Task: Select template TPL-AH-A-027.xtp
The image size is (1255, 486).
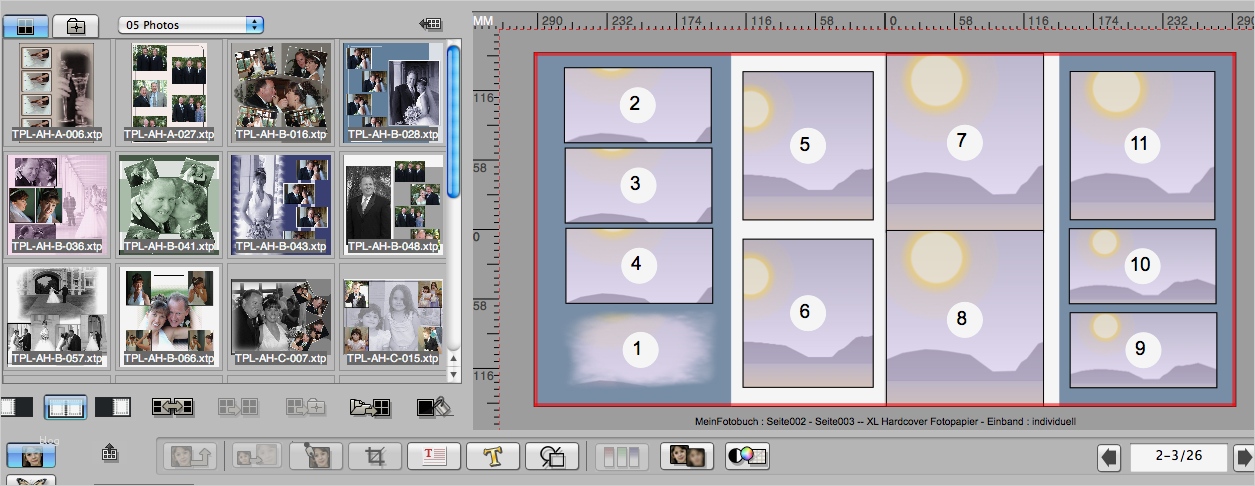Action: pos(169,91)
